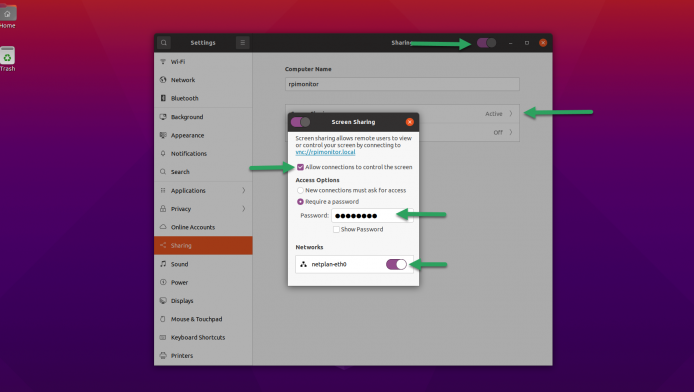The width and height of the screenshot is (694, 392).
Task: Open Keyboard Shortcuts settings
Action: coord(203,337)
